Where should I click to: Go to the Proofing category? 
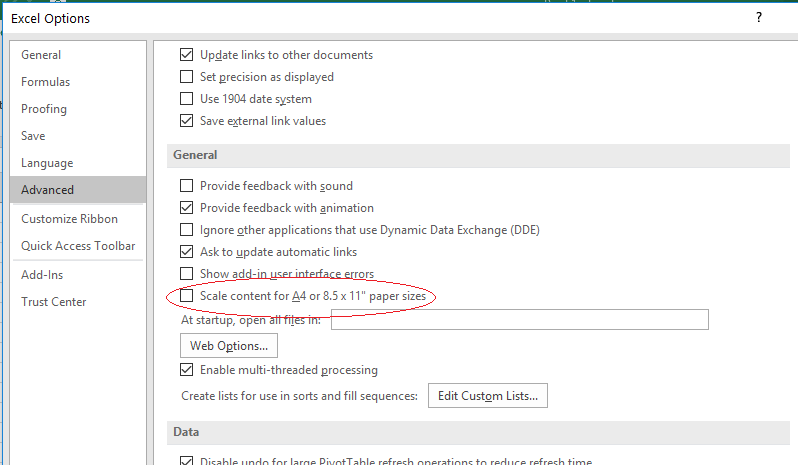click(78, 108)
